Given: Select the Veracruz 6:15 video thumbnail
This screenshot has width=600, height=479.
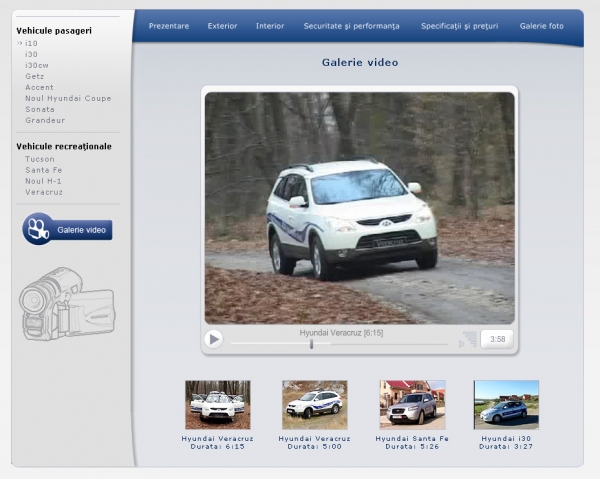Looking at the screenshot, I should 218,405.
